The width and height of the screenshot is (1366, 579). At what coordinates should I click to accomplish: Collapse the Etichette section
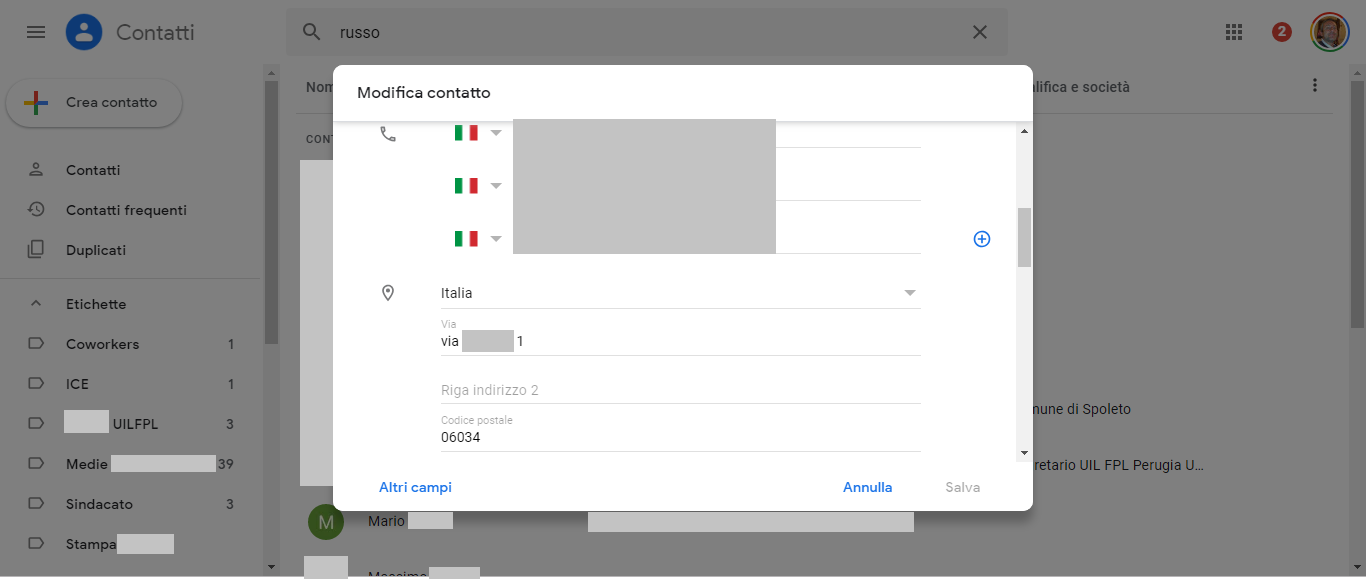[x=36, y=304]
